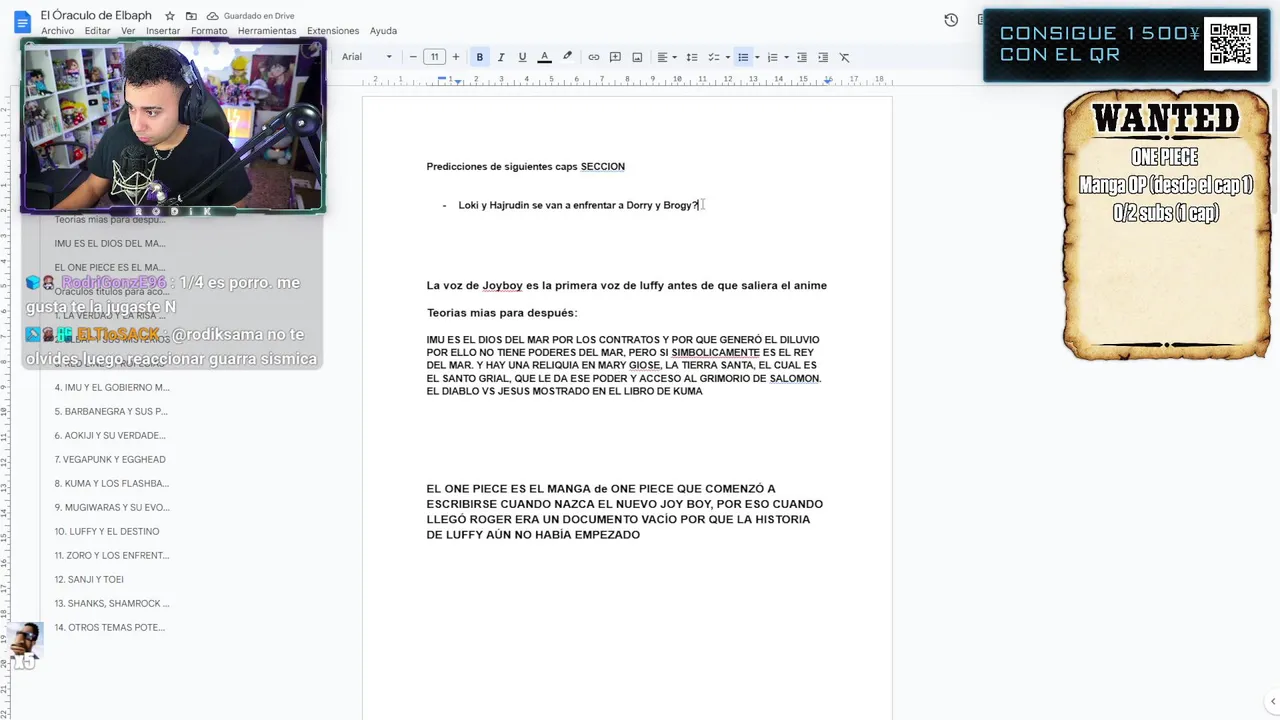This screenshot has height=720, width=1280.
Task: Open the text color picker
Action: 544,57
